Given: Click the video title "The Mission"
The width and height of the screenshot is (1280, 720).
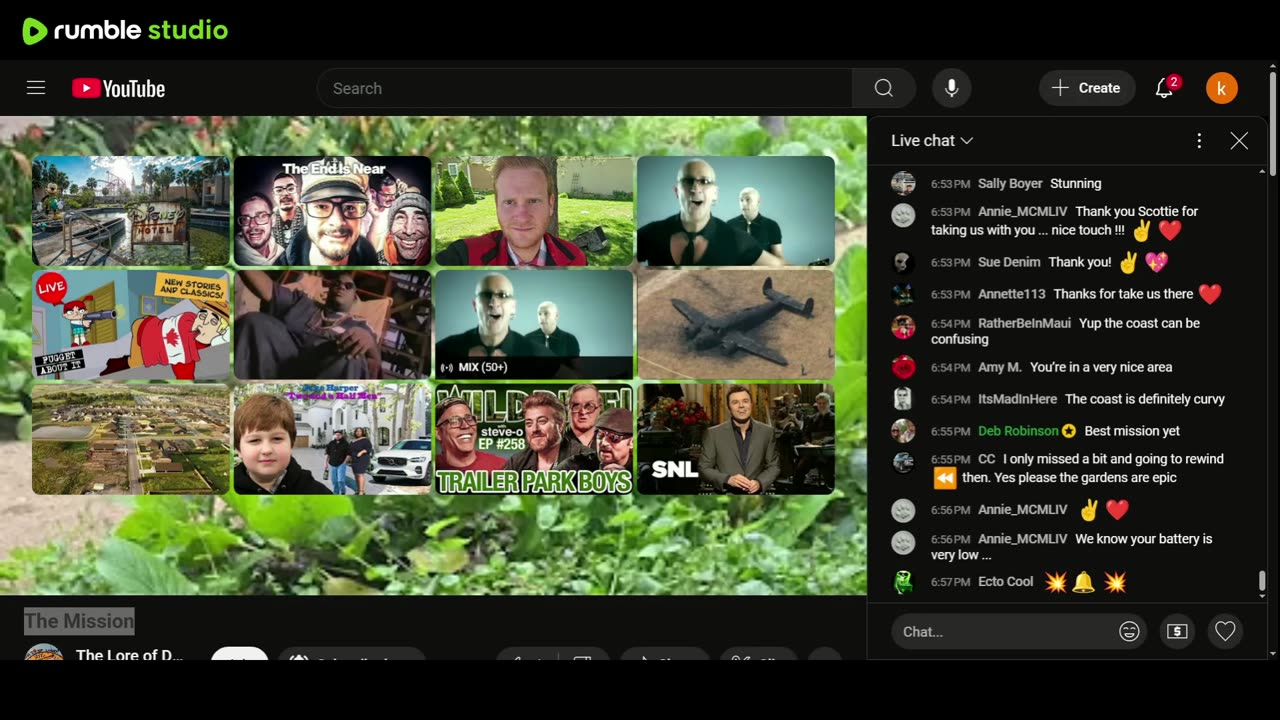Looking at the screenshot, I should tap(79, 621).
